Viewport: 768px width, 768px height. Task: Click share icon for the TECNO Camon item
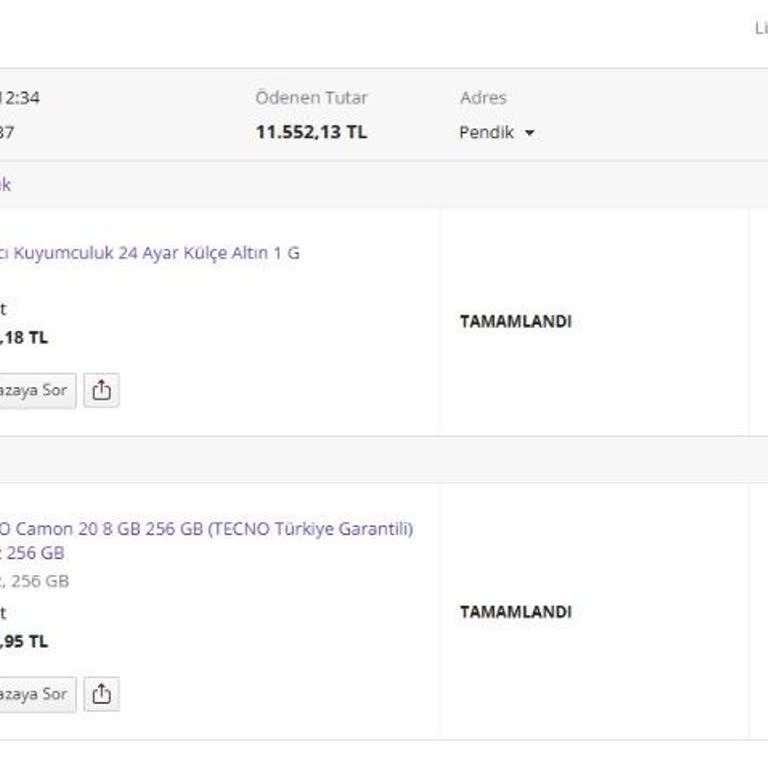pyautogui.click(x=101, y=694)
